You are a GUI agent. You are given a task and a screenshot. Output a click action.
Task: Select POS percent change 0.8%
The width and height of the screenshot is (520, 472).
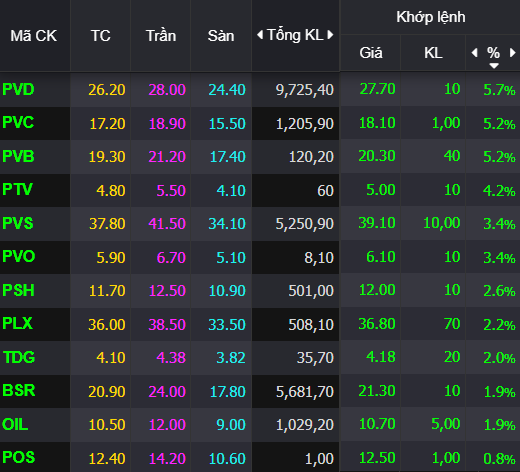(499, 459)
